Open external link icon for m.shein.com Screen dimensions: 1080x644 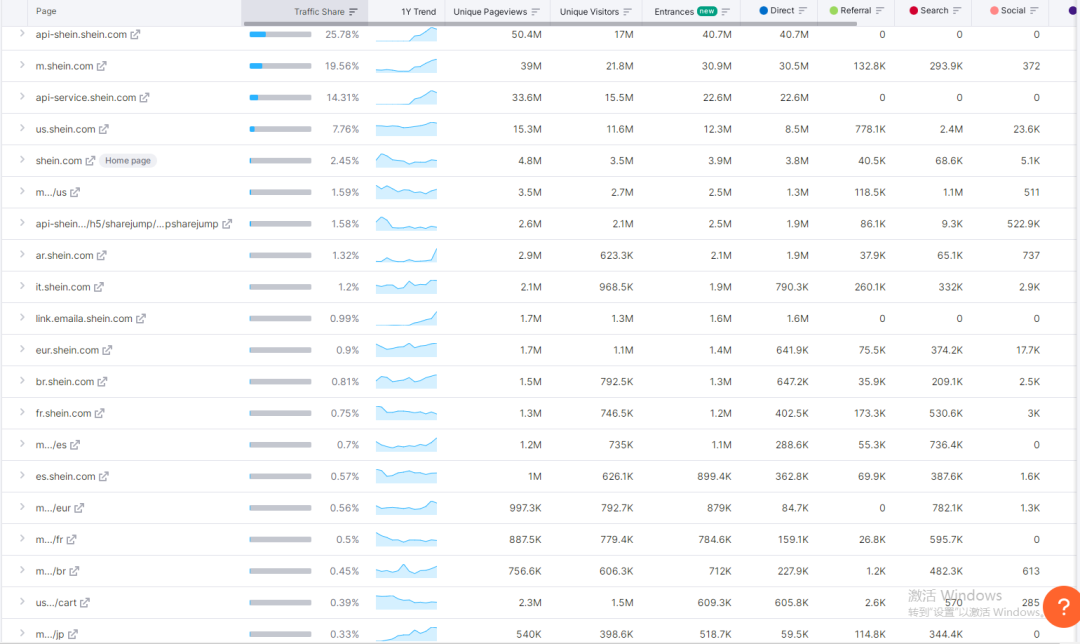click(101, 66)
